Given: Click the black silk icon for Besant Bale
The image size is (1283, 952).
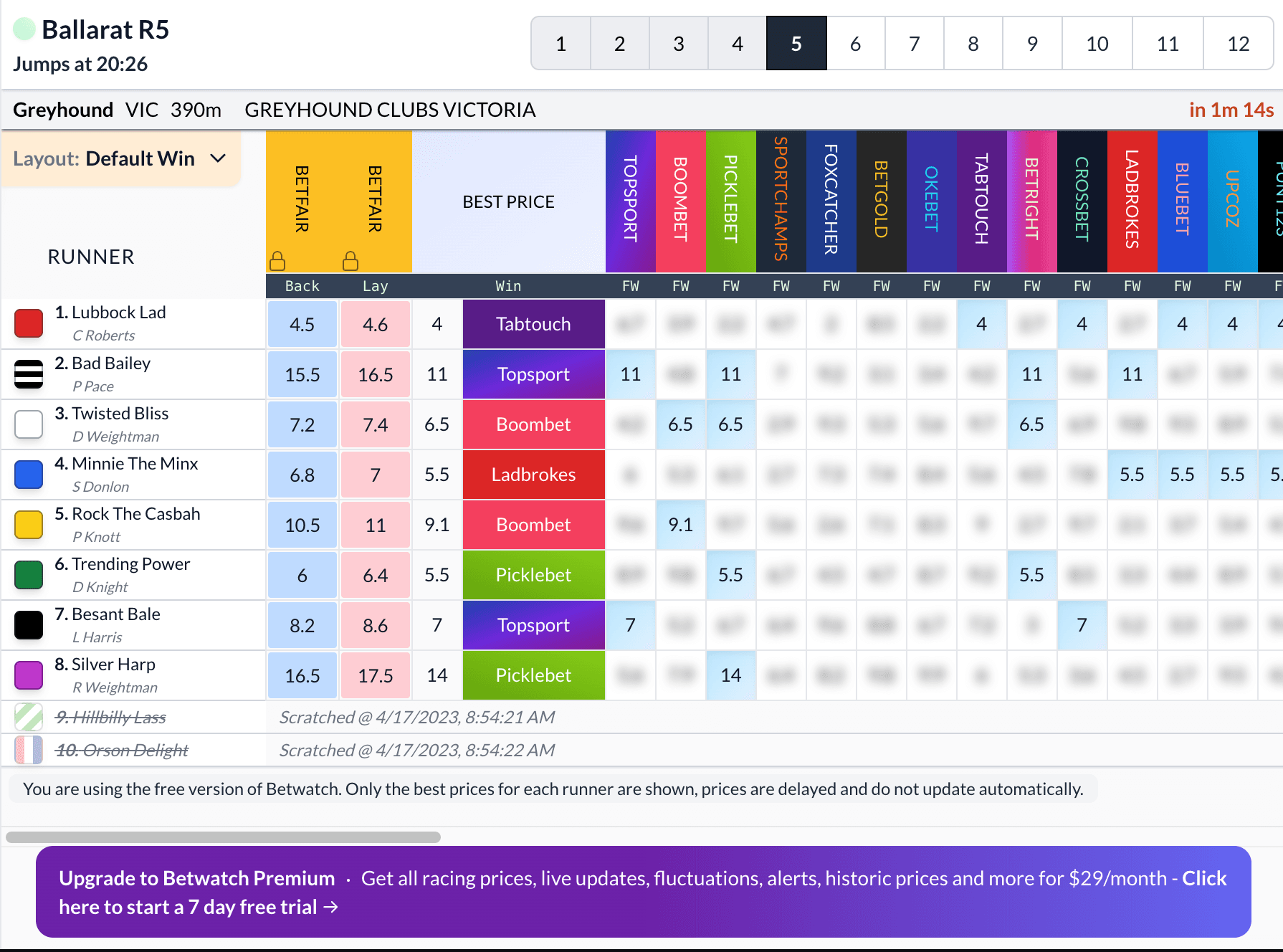Looking at the screenshot, I should (28, 624).
